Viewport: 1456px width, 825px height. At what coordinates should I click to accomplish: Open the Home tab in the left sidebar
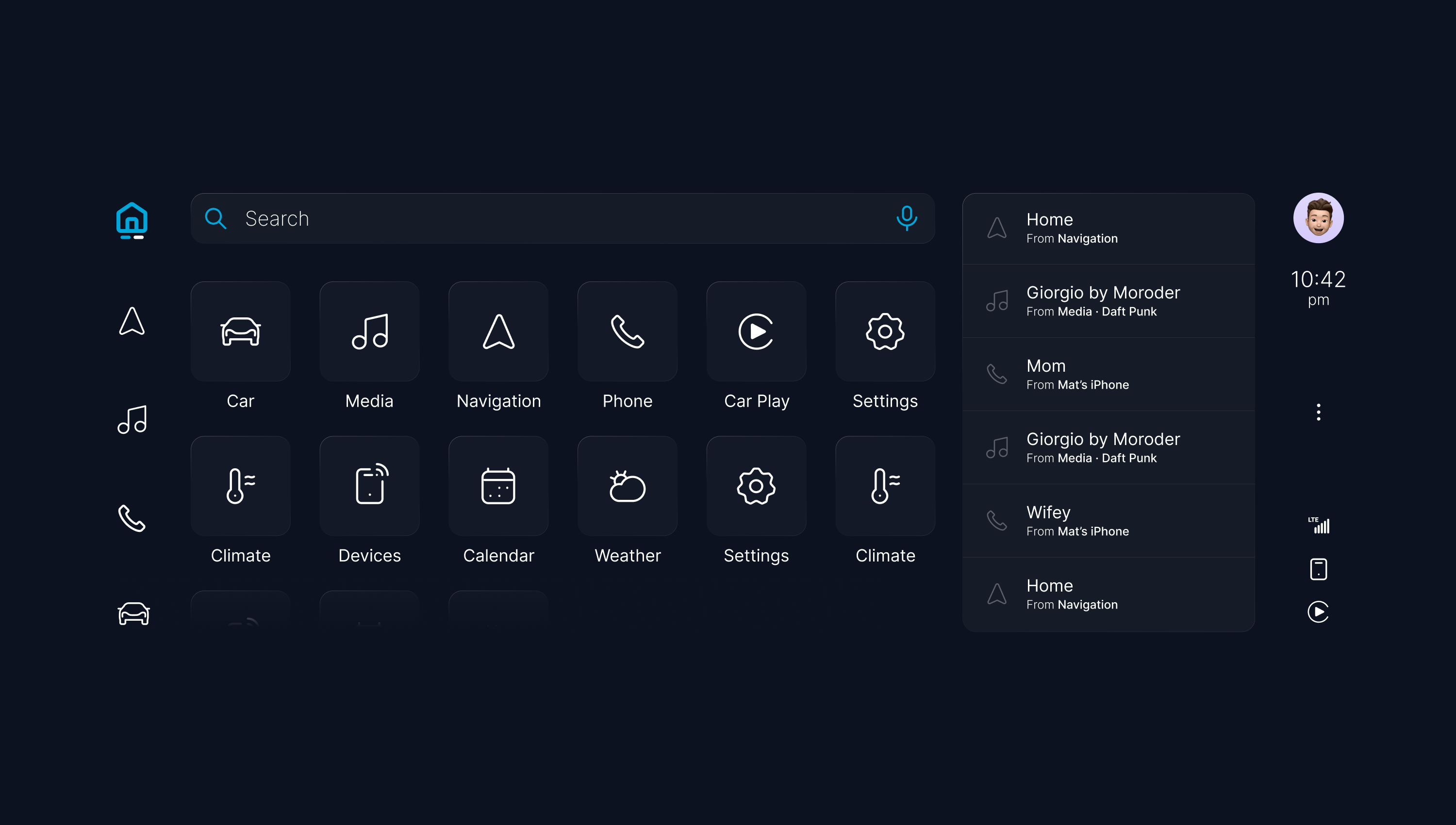(132, 220)
